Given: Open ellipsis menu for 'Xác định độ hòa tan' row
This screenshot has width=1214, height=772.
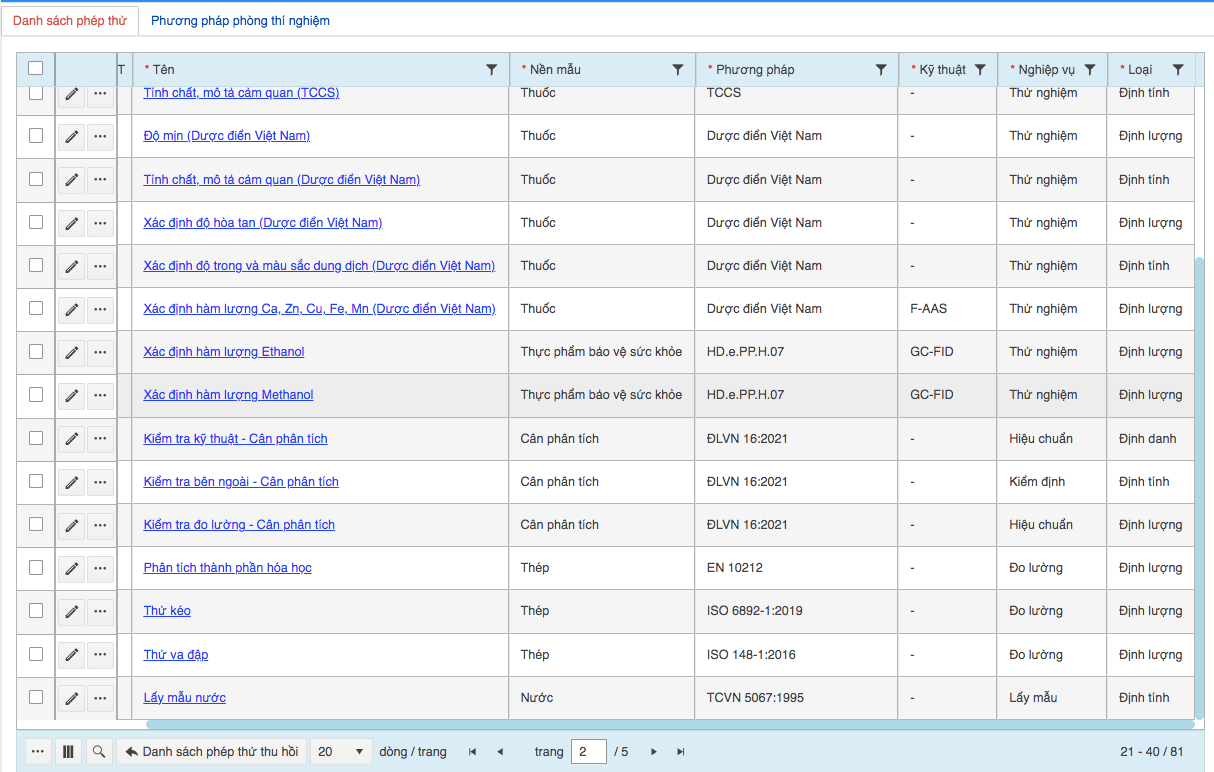Looking at the screenshot, I should 100,224.
